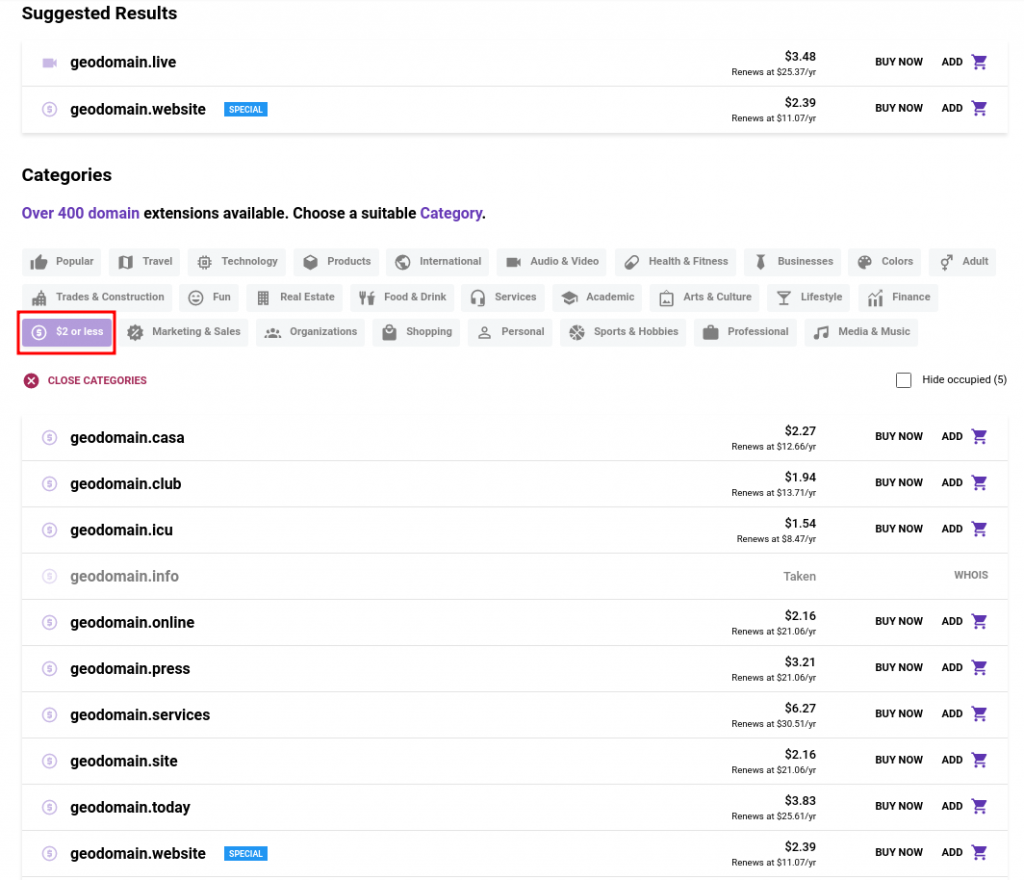Click BUY NOW for geodomain.today
The width and height of the screenshot is (1024, 880).
point(899,806)
